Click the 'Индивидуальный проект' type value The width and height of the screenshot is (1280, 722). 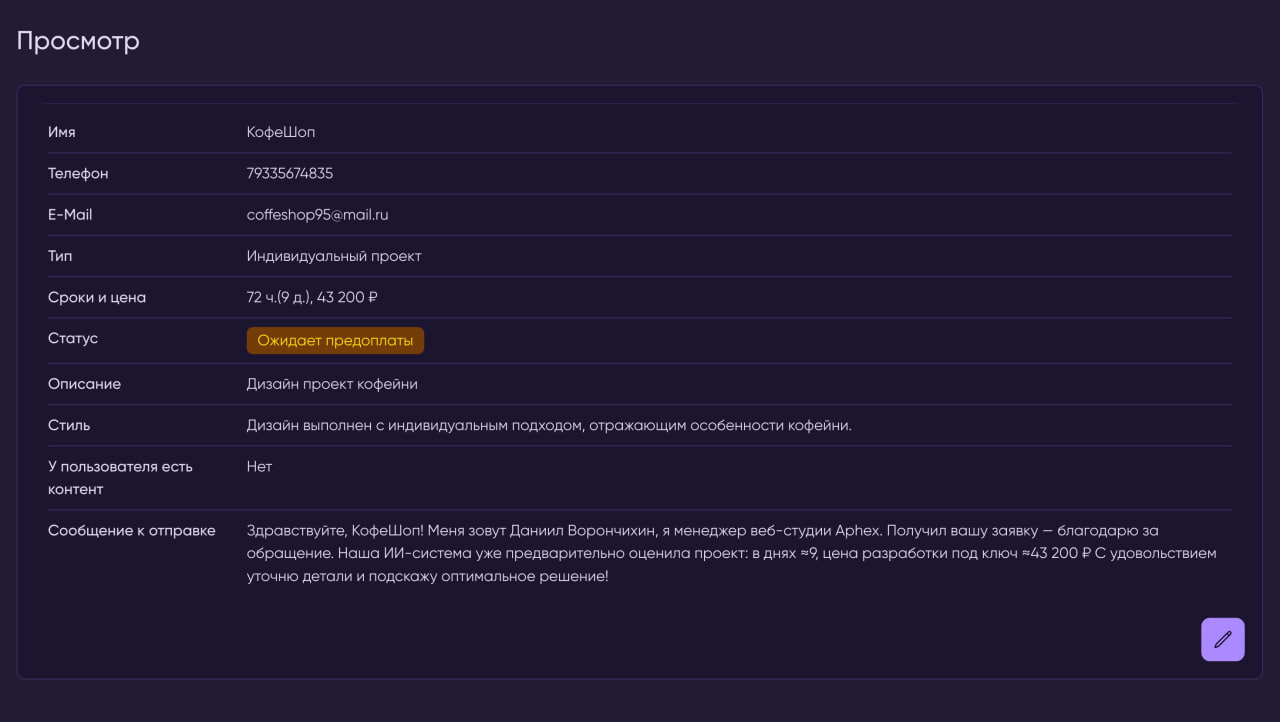(334, 256)
